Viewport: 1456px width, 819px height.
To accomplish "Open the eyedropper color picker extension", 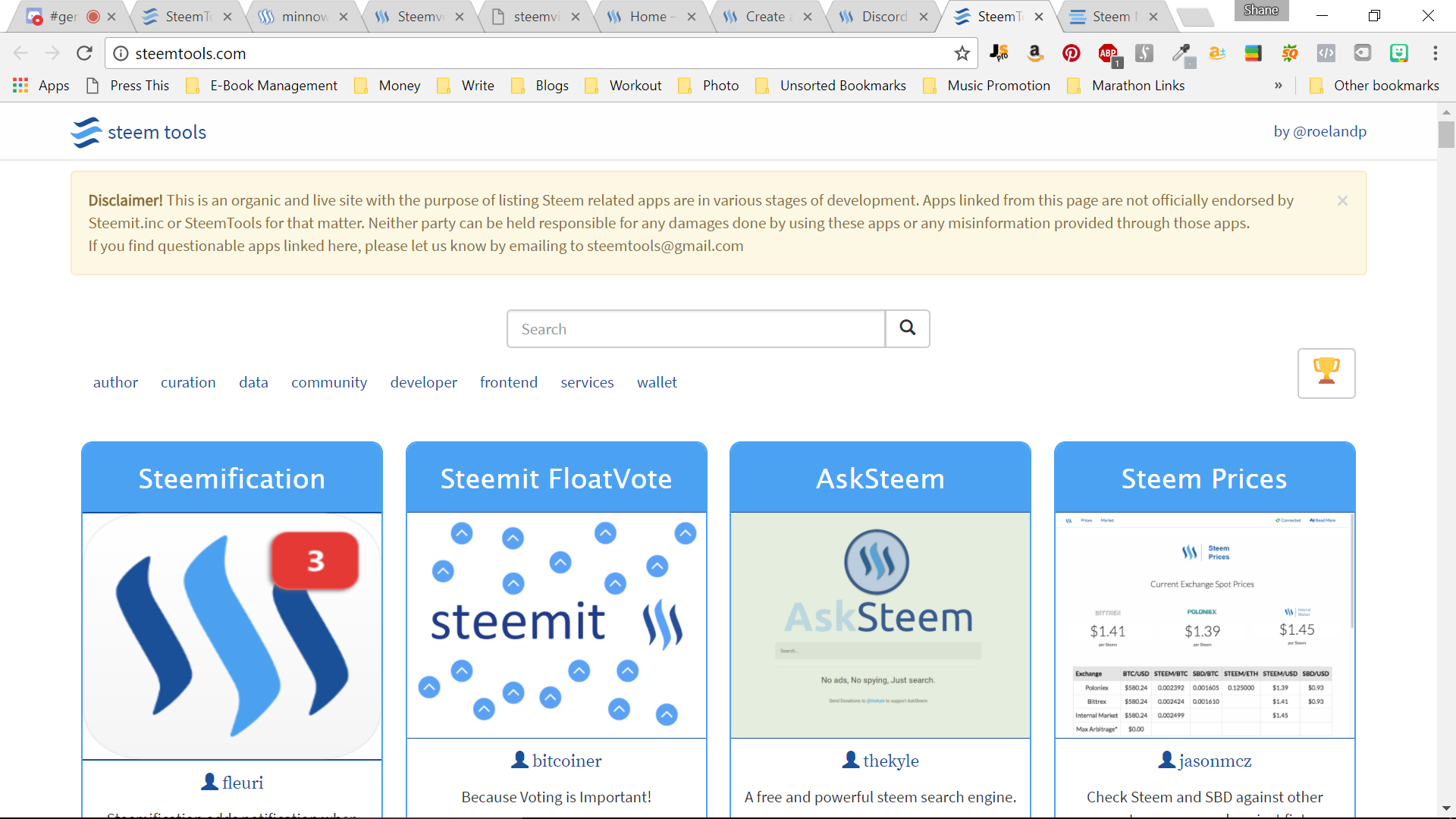I will click(1182, 54).
